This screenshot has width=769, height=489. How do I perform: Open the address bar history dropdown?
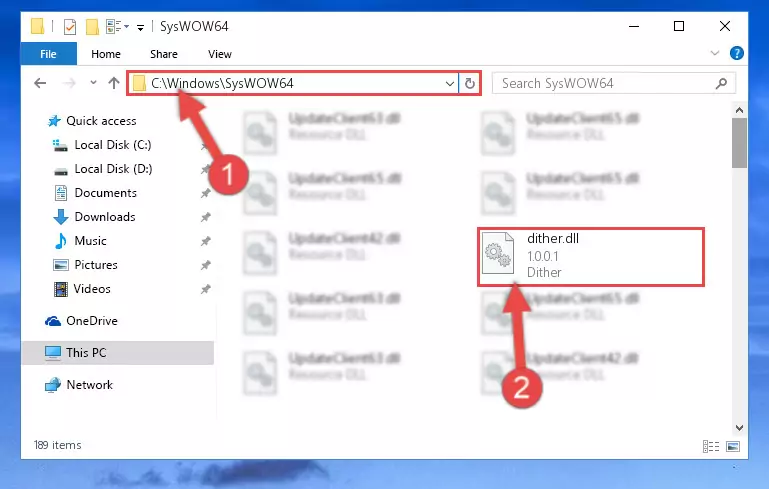[x=449, y=83]
